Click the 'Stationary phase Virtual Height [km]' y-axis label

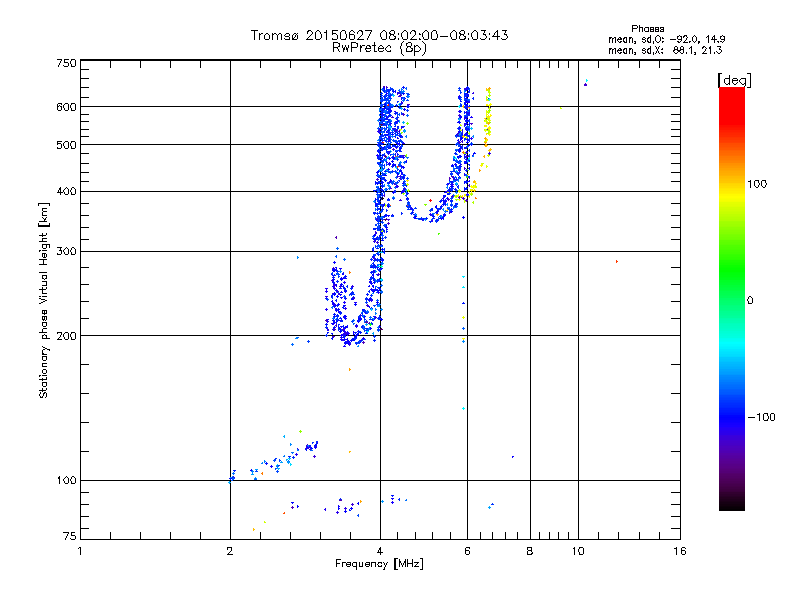(x=44, y=301)
